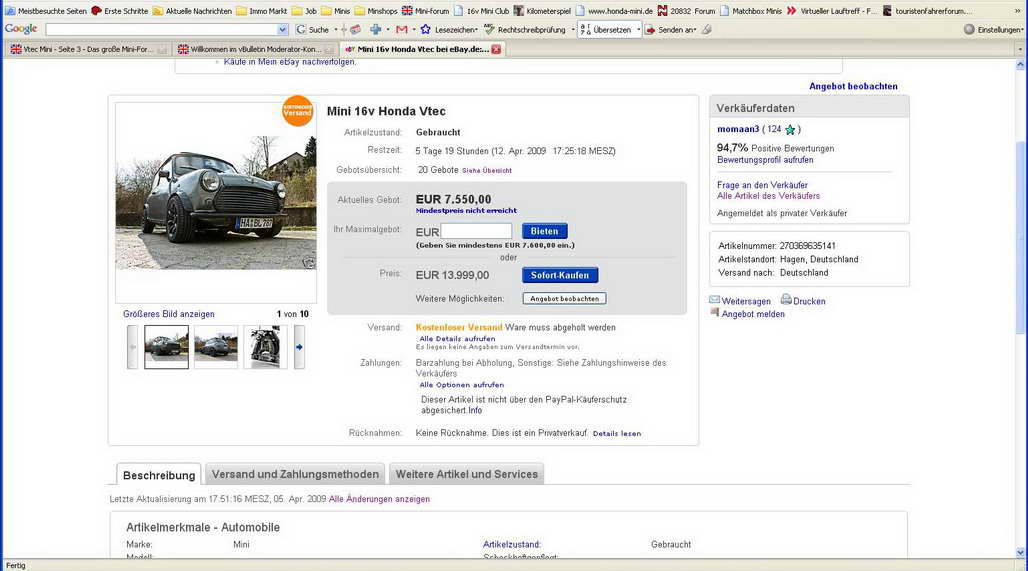Viewport: 1028px width, 571px height.
Task: Click the Ihr Maximalgebot EUR input field
Action: coord(476,231)
